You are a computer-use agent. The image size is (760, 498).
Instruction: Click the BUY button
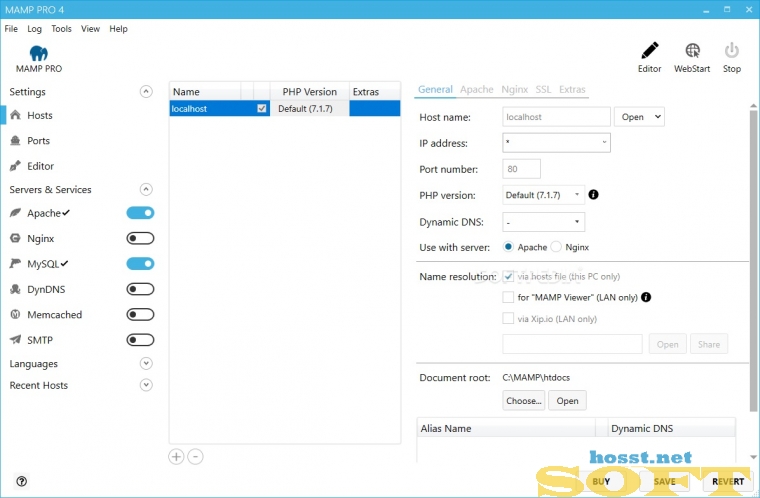(602, 481)
